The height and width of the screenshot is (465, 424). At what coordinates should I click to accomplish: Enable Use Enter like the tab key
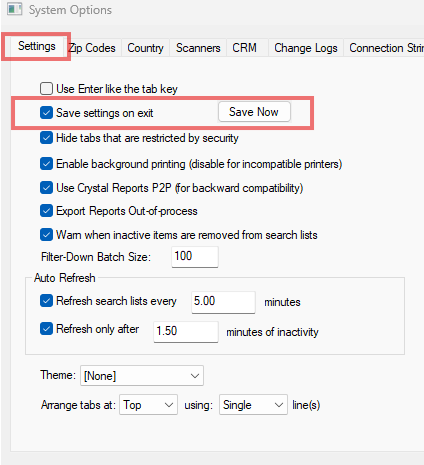pyautogui.click(x=46, y=89)
